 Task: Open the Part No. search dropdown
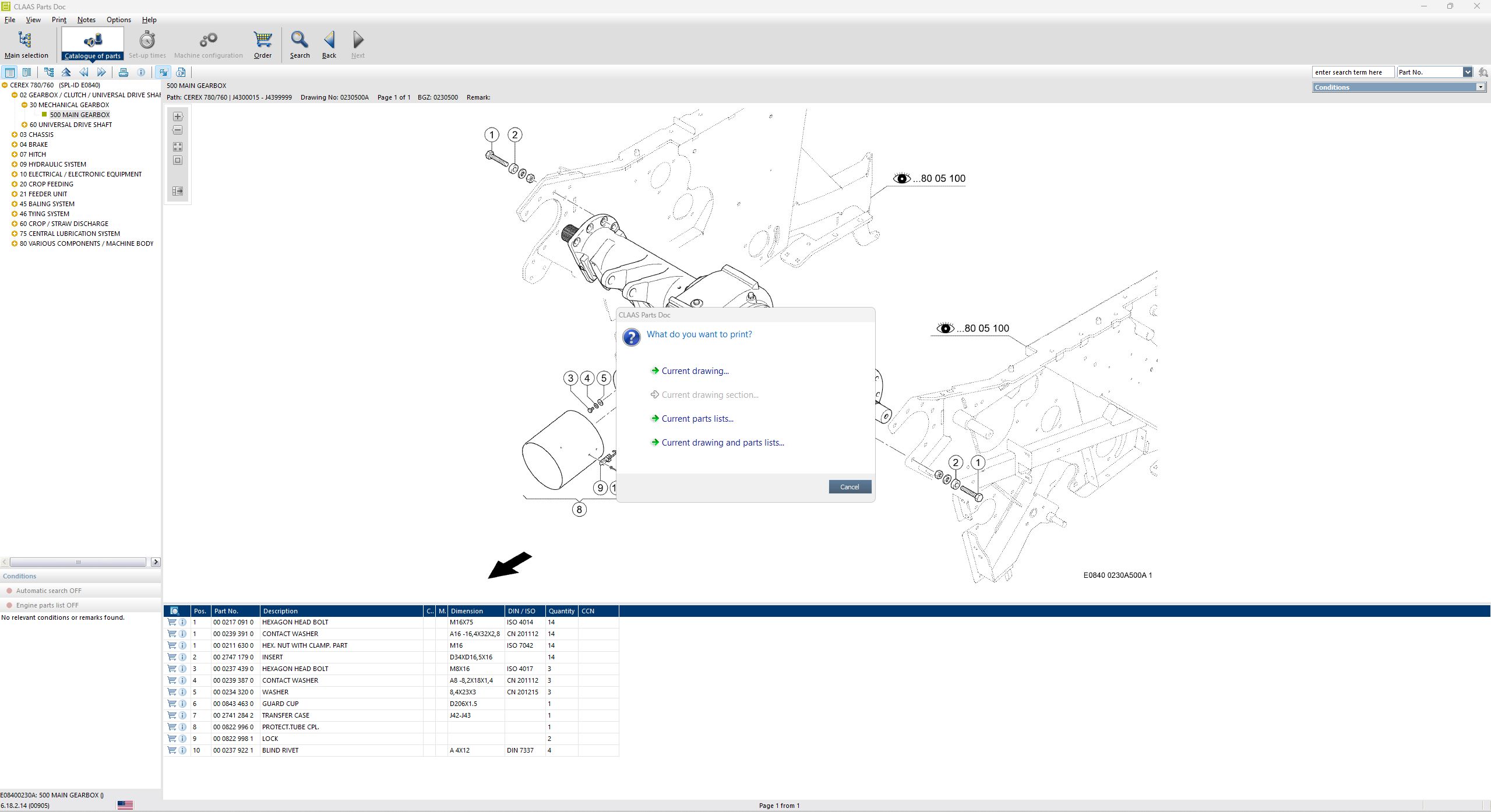(x=1469, y=72)
